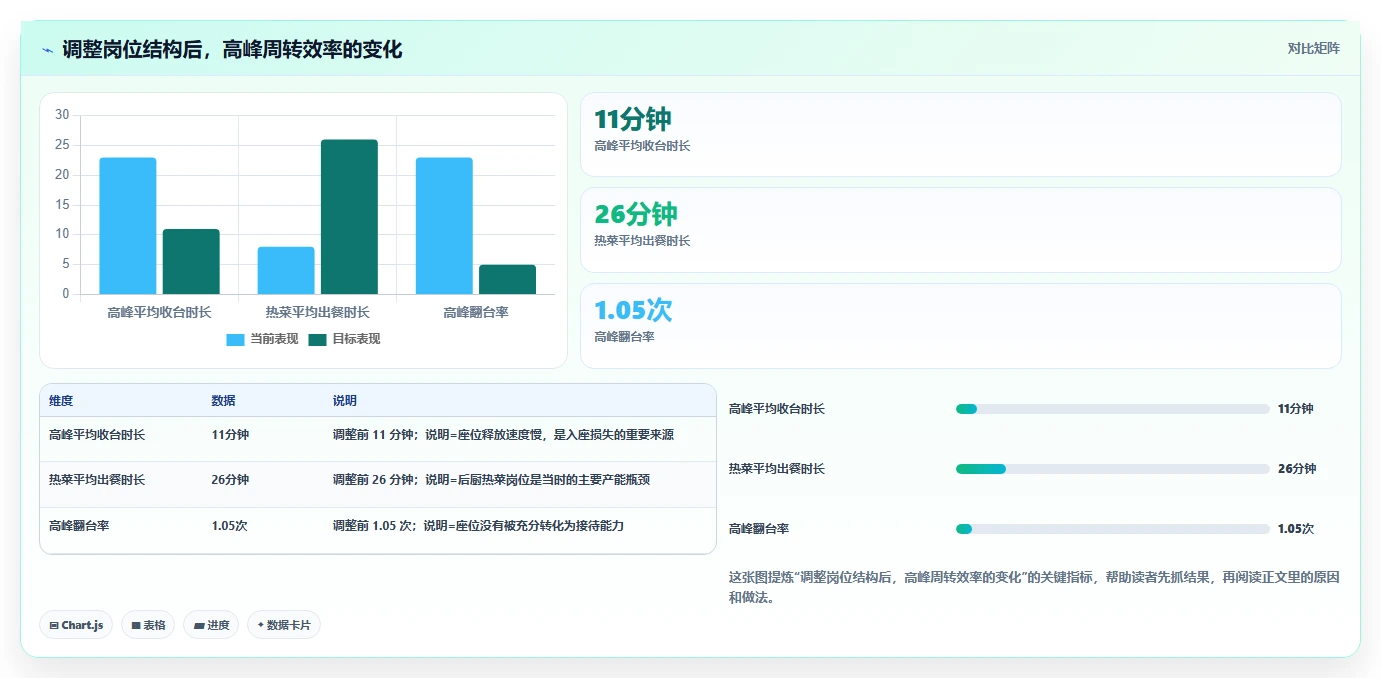Toggle the 目标表现 legend item
This screenshot has width=1381, height=678.
coord(344,339)
